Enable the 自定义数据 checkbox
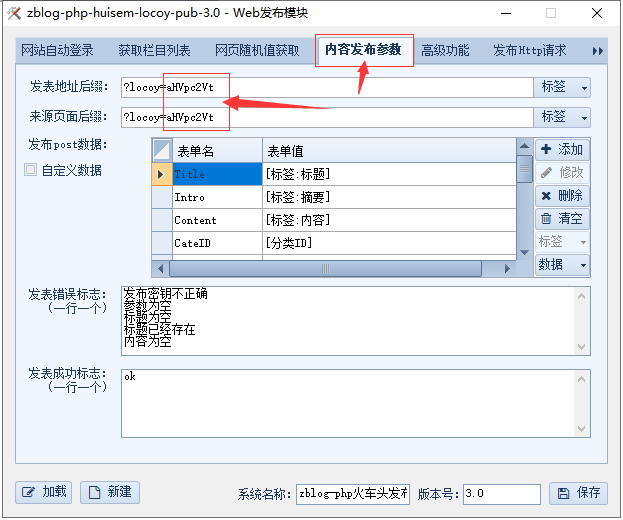The height and width of the screenshot is (520, 623). [x=31, y=170]
